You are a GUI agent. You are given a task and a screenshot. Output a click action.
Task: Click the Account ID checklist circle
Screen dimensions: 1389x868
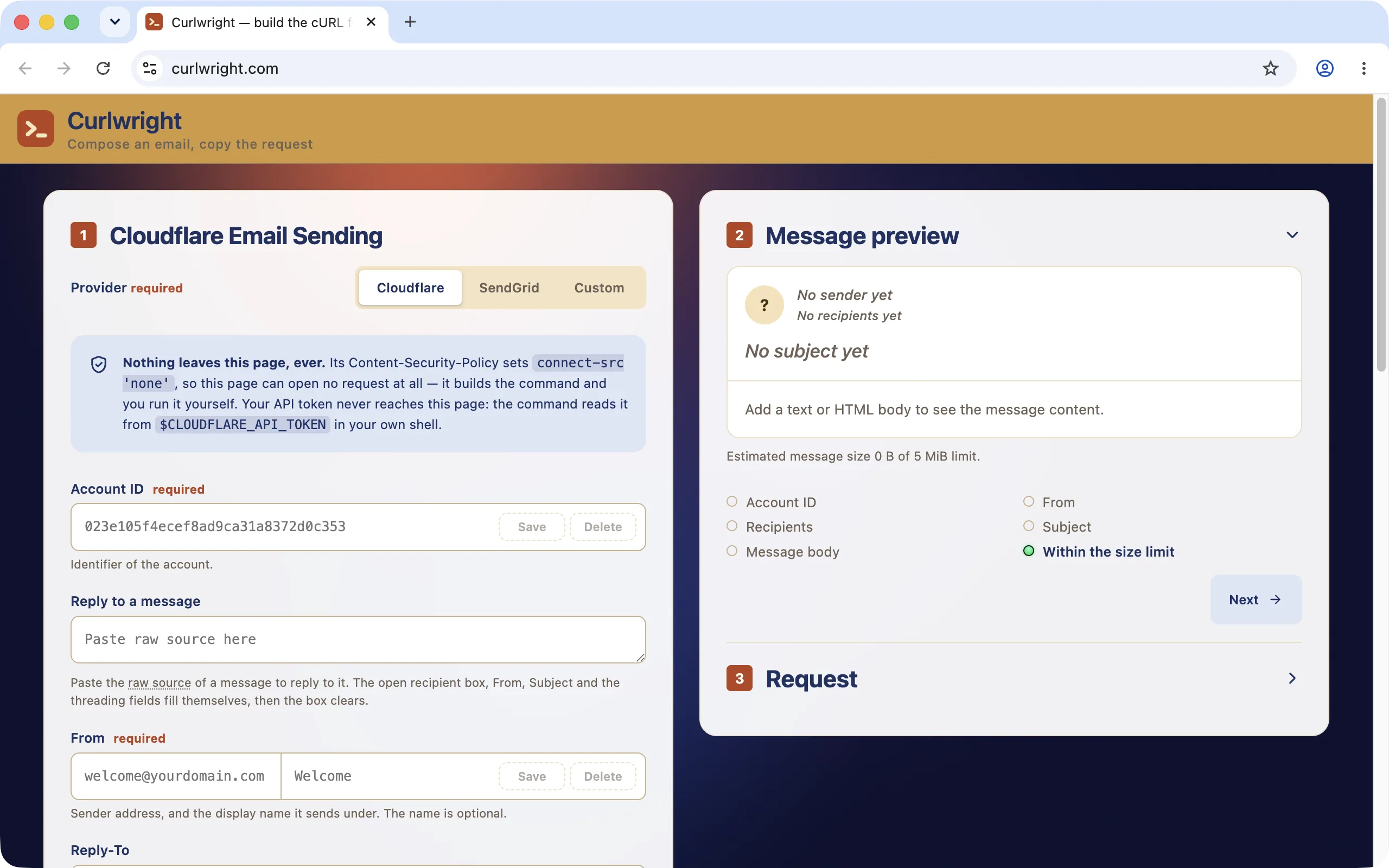pos(732,502)
